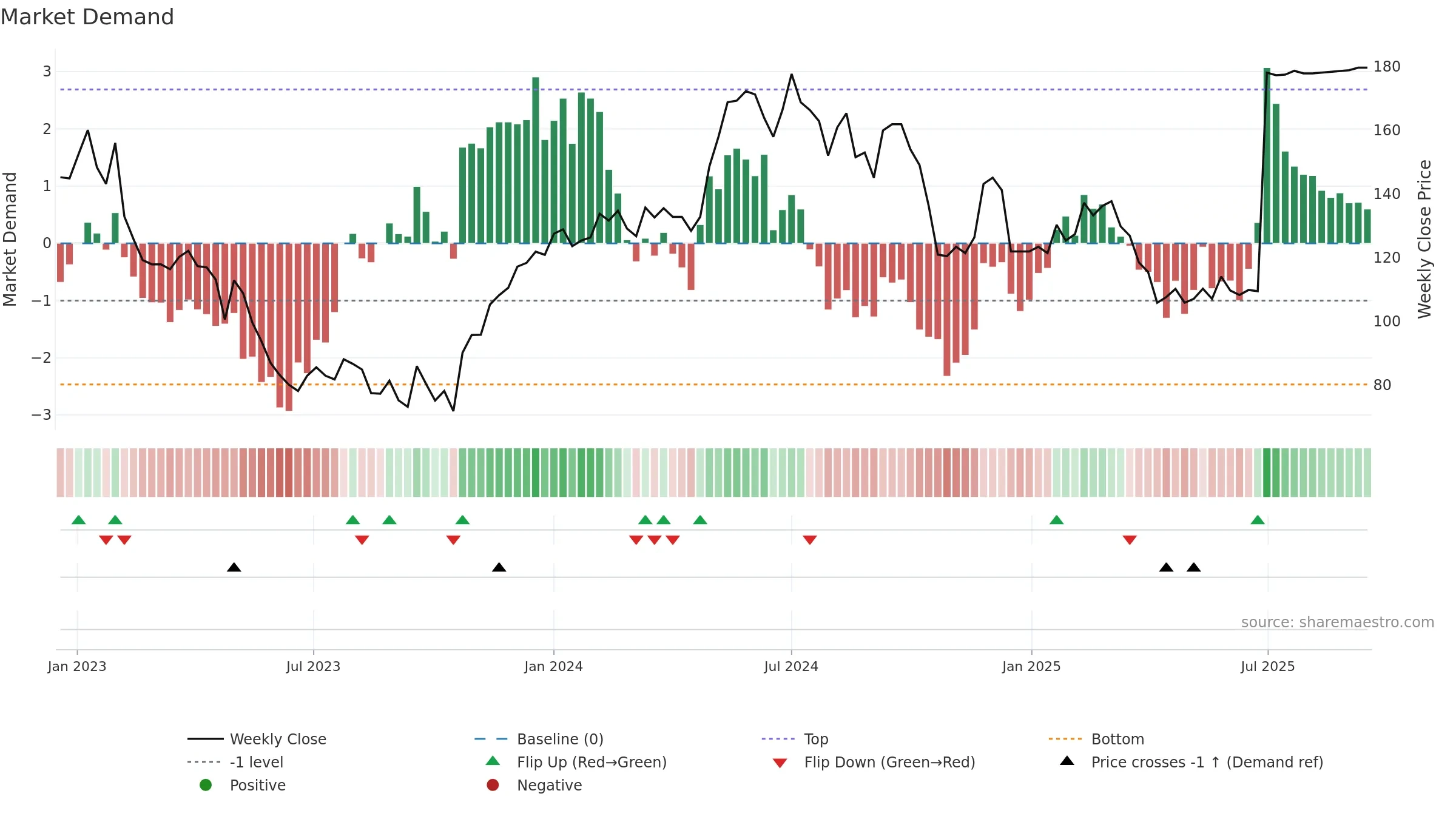Click the Jul 2024 axis label

pyautogui.click(x=791, y=667)
